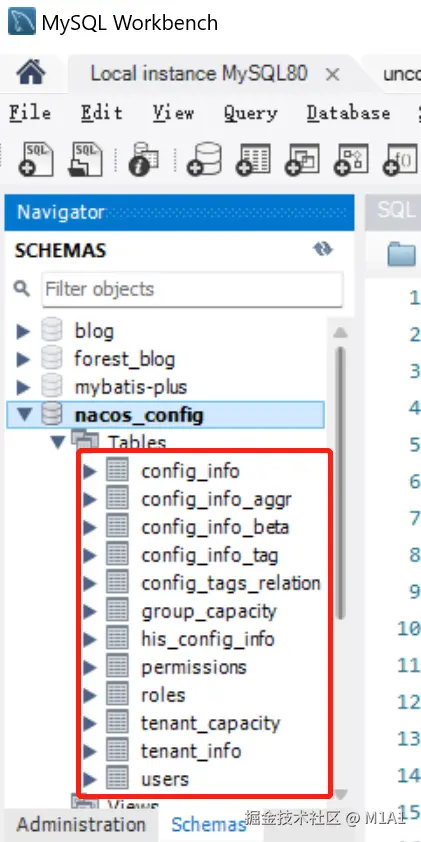Viewport: 421px width, 842px height.
Task: Select the his_config_info table
Action: [208, 640]
